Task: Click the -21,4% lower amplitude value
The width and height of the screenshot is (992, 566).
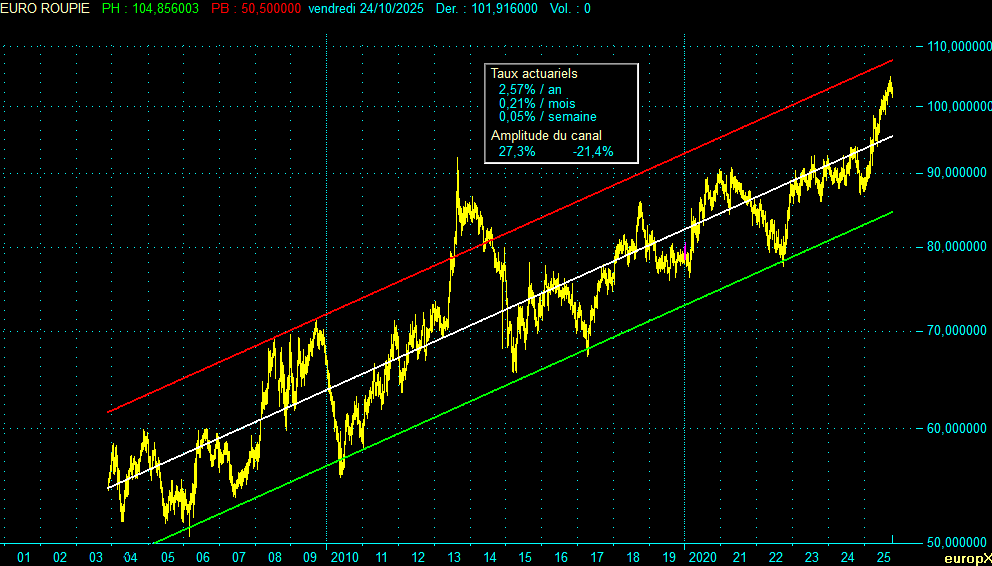Action: (592, 152)
